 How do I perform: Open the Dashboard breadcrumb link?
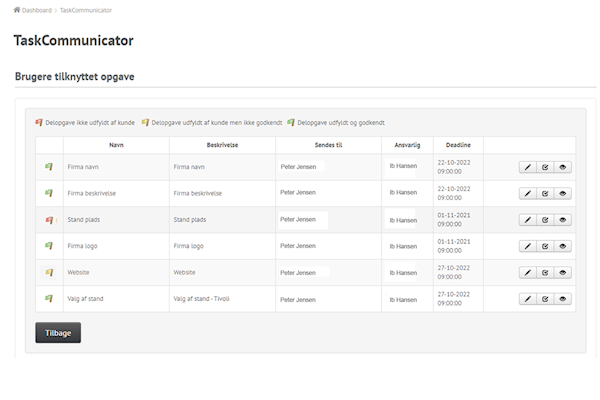coord(36,10)
